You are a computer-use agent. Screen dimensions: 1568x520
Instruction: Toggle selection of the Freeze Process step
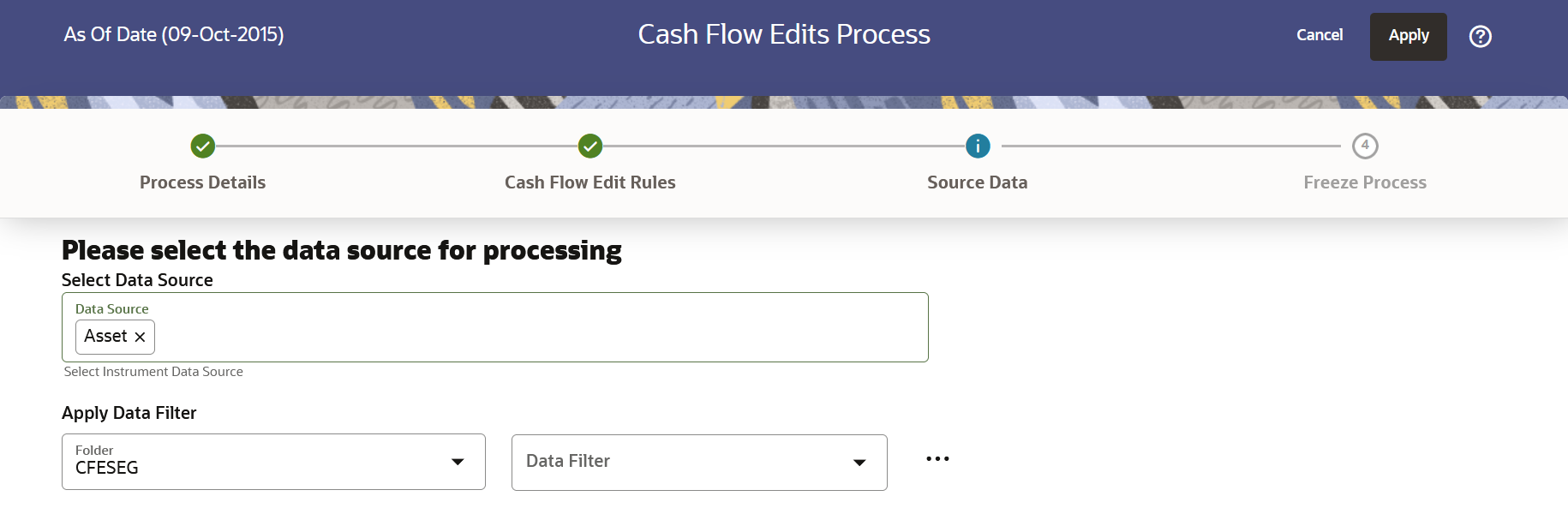pos(1364,146)
